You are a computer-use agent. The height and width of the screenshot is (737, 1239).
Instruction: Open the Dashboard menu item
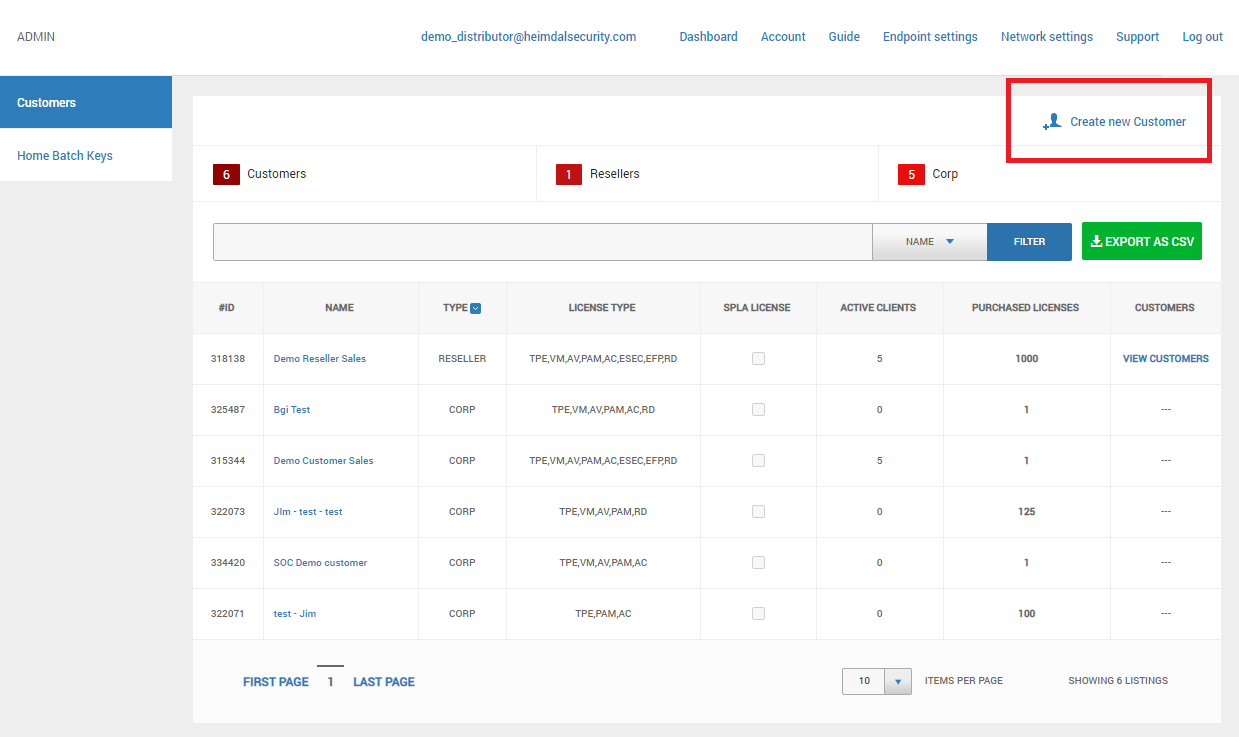(708, 37)
